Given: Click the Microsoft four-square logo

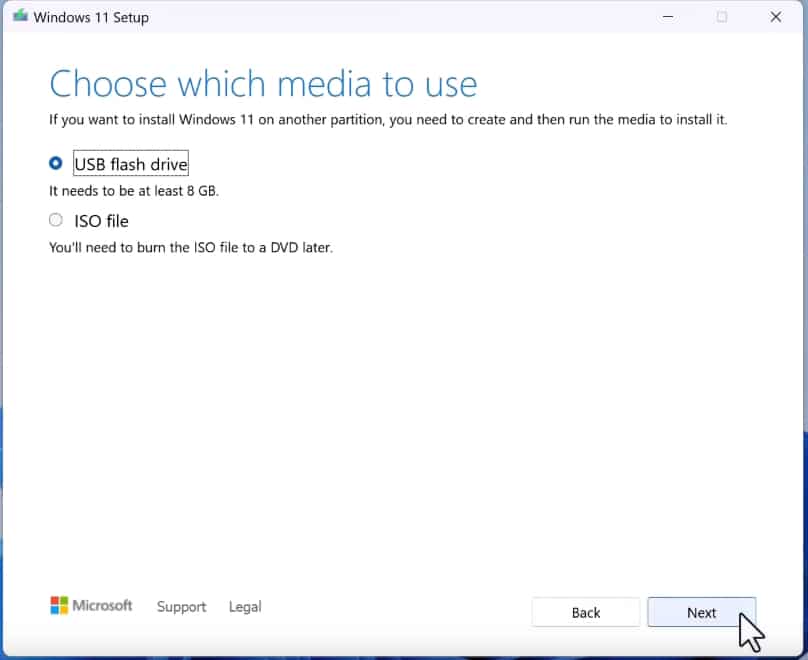Looking at the screenshot, I should pos(57,605).
